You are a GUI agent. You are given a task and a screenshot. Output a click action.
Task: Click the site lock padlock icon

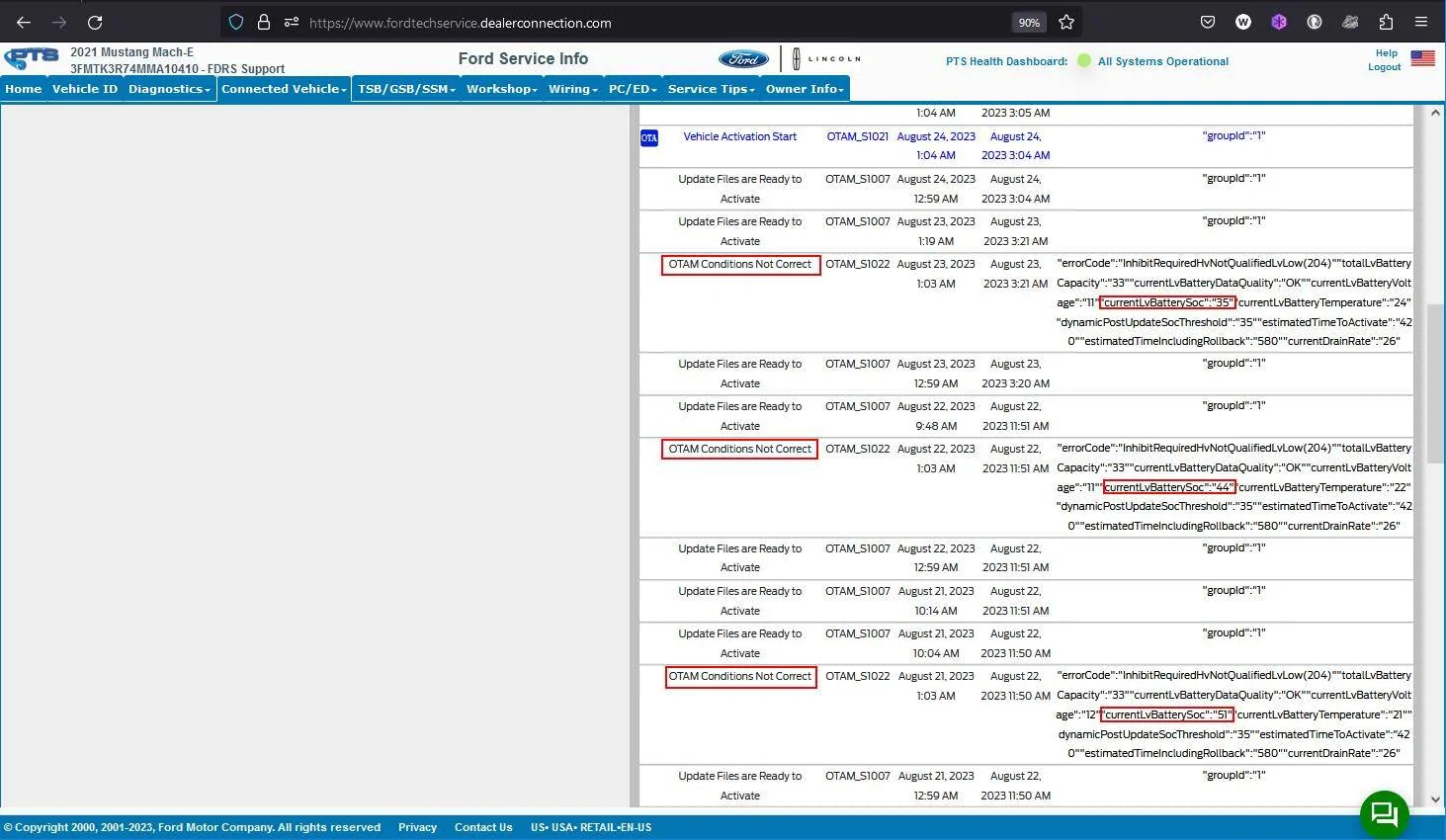pyautogui.click(x=264, y=22)
